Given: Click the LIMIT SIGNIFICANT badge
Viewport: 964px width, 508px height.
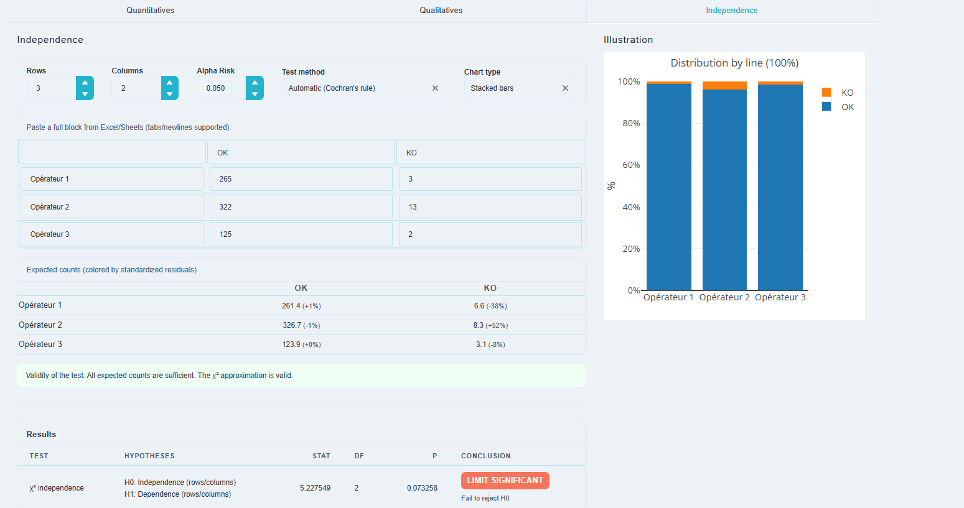Looking at the screenshot, I should (505, 480).
